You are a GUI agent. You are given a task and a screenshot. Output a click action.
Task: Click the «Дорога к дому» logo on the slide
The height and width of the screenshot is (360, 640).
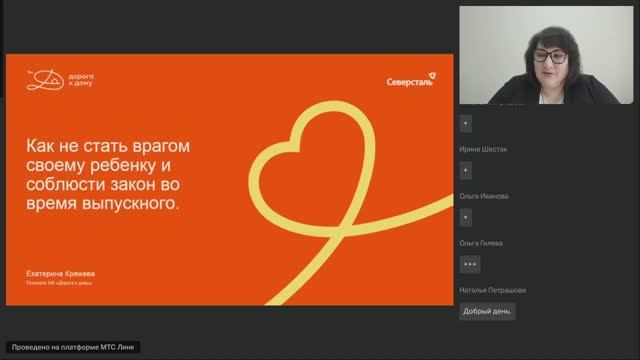[60, 80]
